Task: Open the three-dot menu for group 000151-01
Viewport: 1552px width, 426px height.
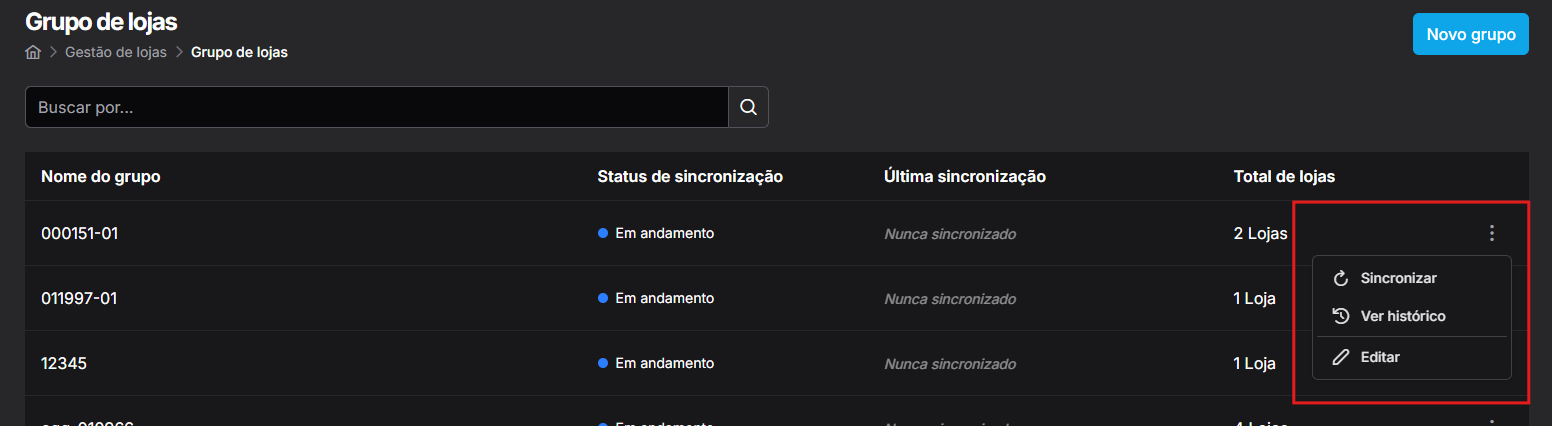Action: coord(1492,233)
